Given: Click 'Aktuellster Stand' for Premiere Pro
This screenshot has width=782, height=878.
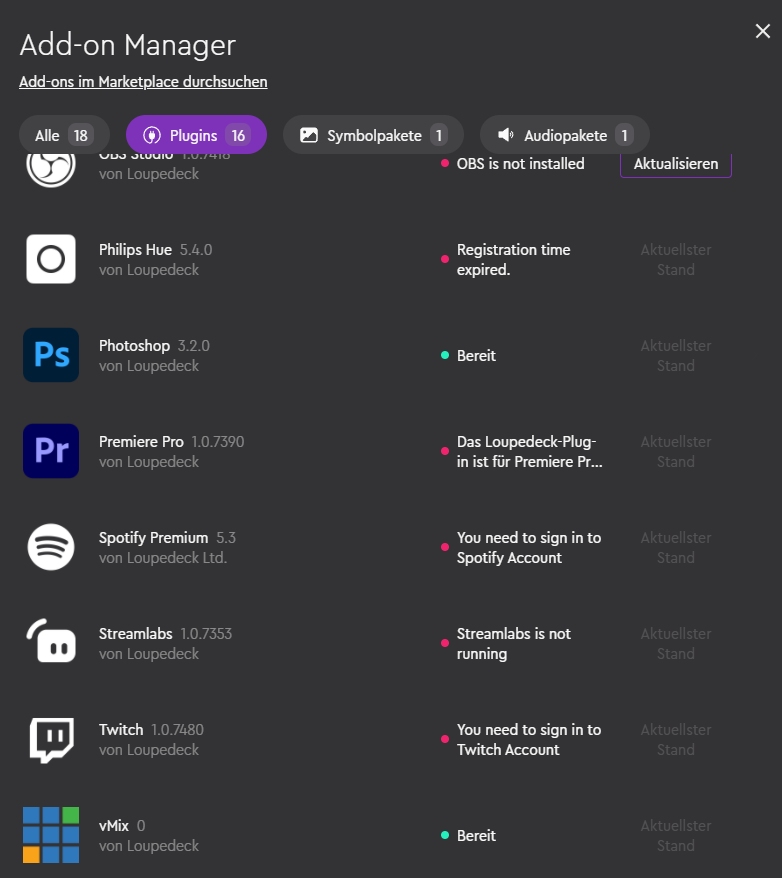Looking at the screenshot, I should coord(676,451).
